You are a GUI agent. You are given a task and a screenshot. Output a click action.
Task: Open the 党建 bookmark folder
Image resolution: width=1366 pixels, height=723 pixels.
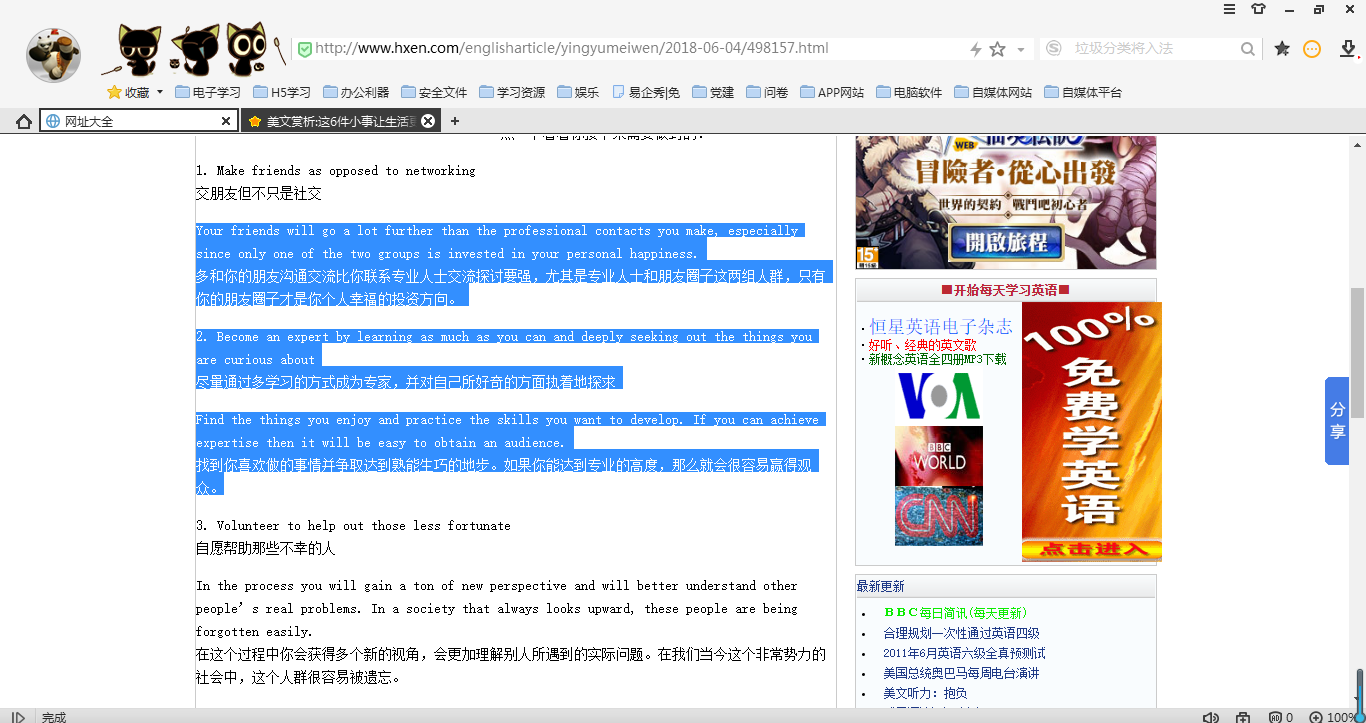tap(712, 92)
